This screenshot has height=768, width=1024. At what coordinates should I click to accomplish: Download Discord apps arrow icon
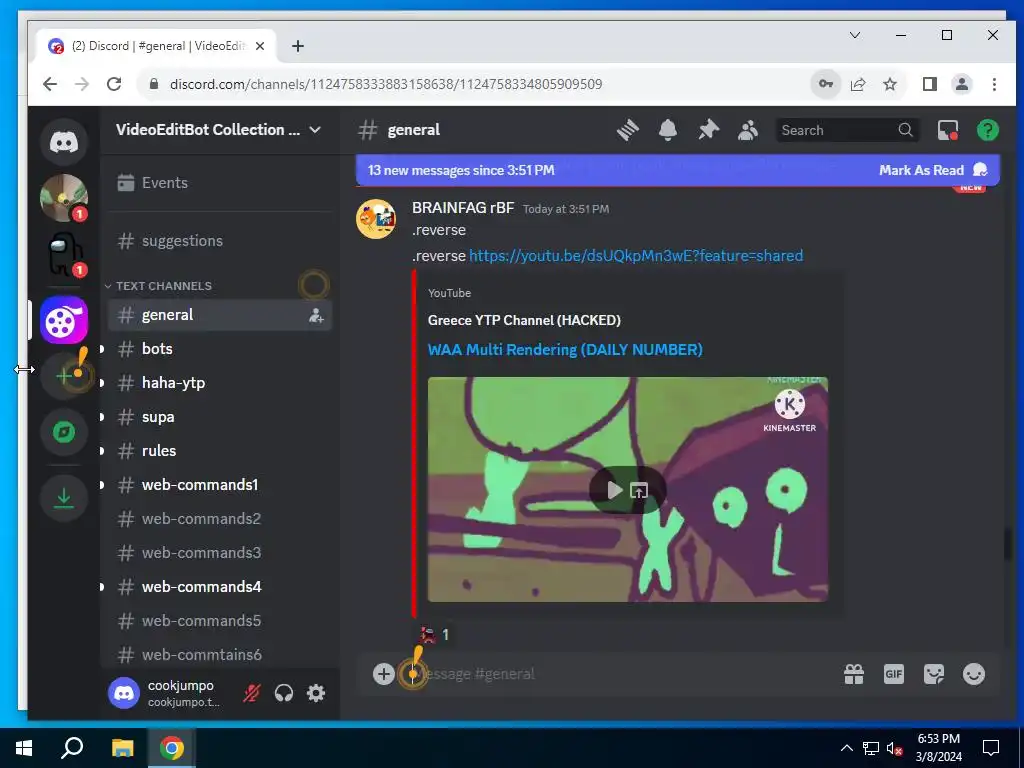pyautogui.click(x=64, y=498)
